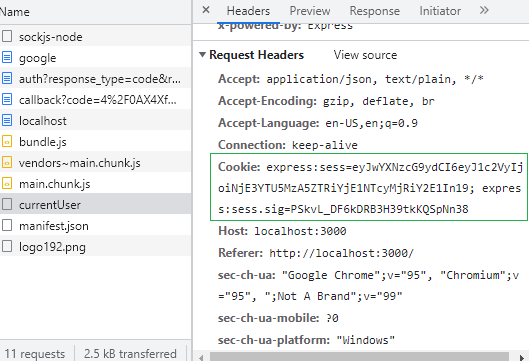The image size is (529, 361).
Task: Click the document icon beside auth request
Action: pyautogui.click(x=7, y=78)
